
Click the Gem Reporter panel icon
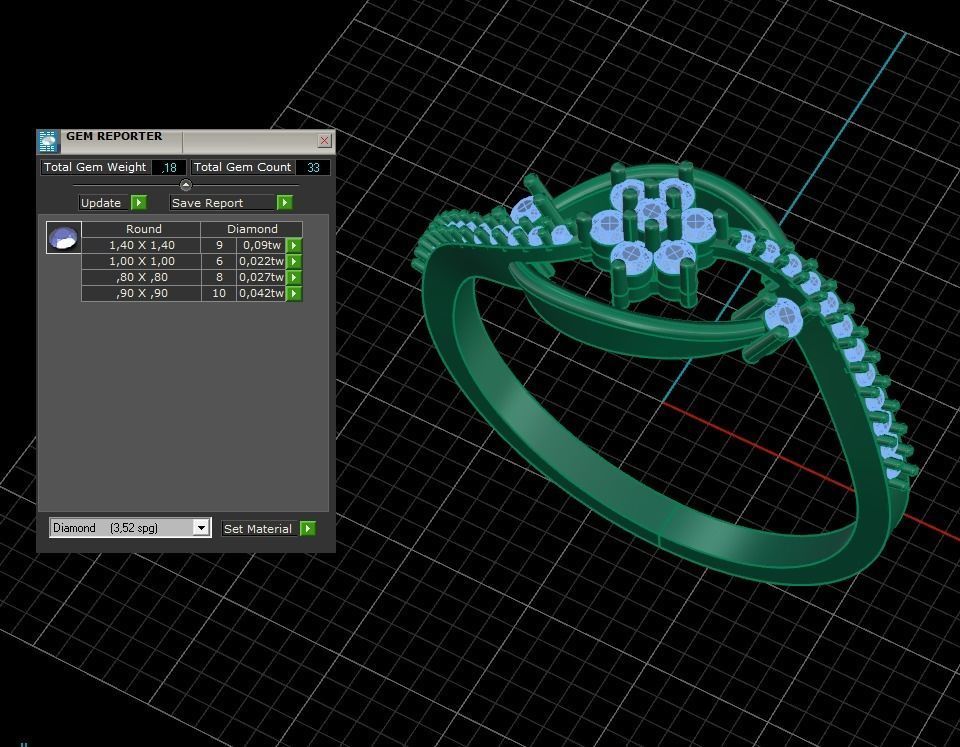click(48, 141)
